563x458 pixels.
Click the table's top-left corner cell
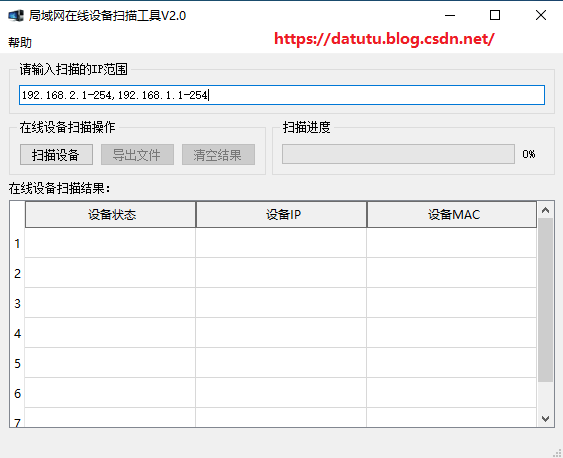17,214
